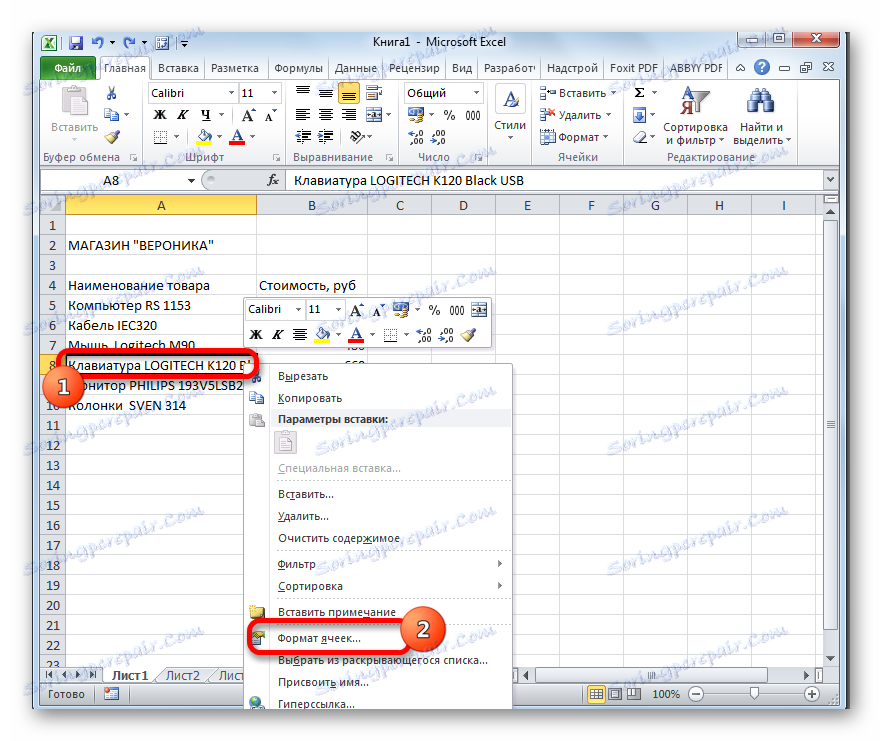Click the Save icon in quick access toolbar
The image size is (882, 741).
point(75,43)
